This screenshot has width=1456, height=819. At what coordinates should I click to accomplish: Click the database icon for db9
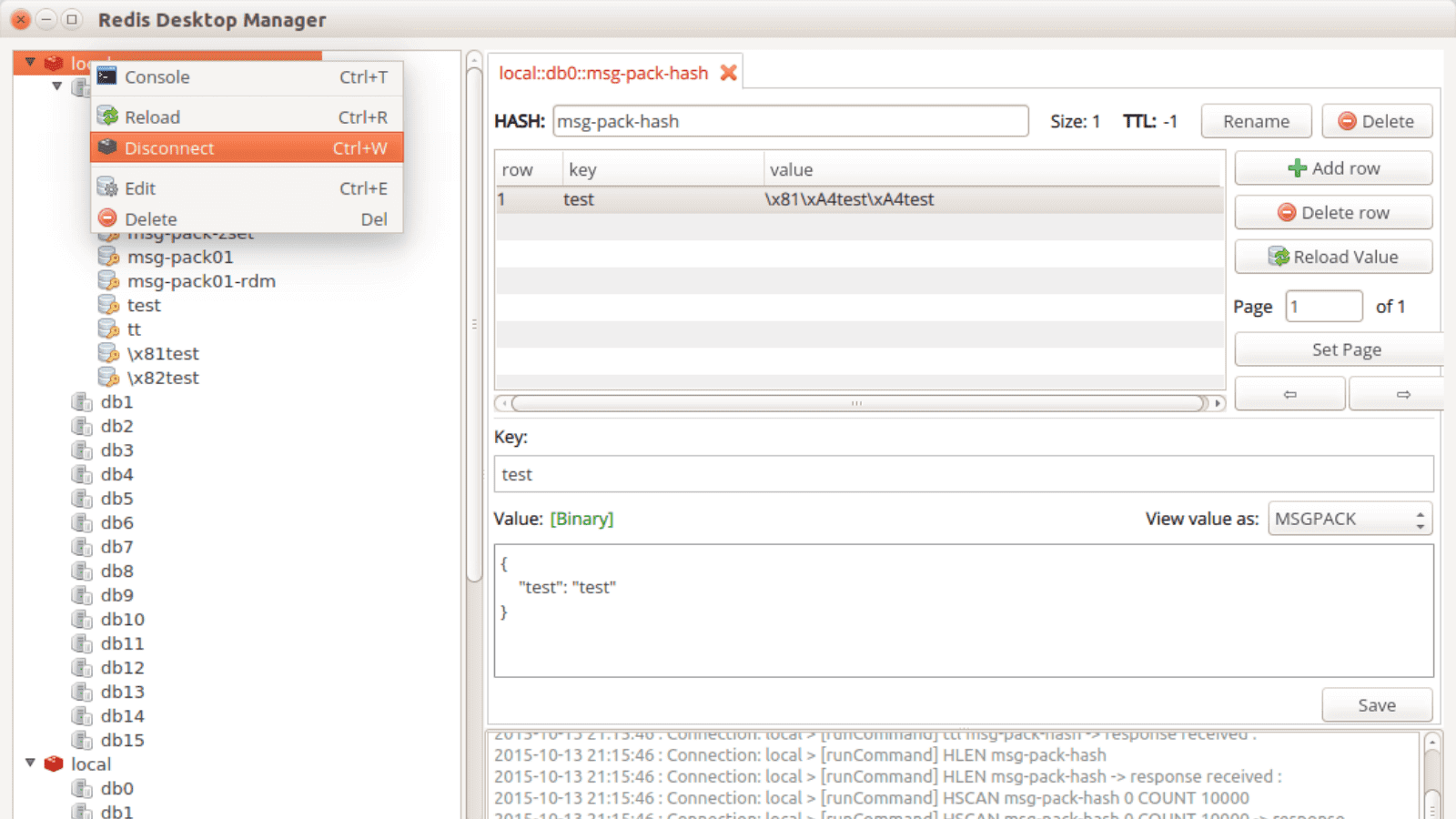82,595
